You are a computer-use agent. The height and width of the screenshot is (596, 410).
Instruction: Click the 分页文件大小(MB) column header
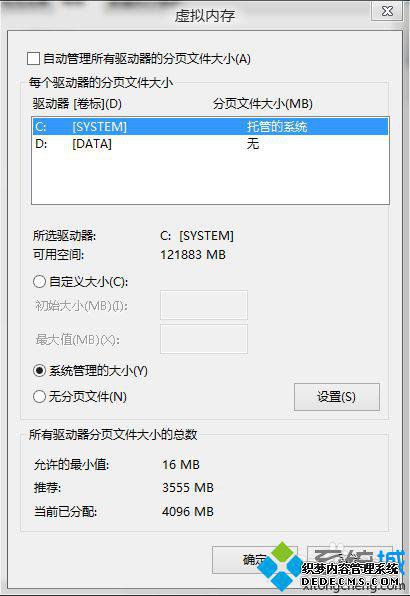coord(263,103)
